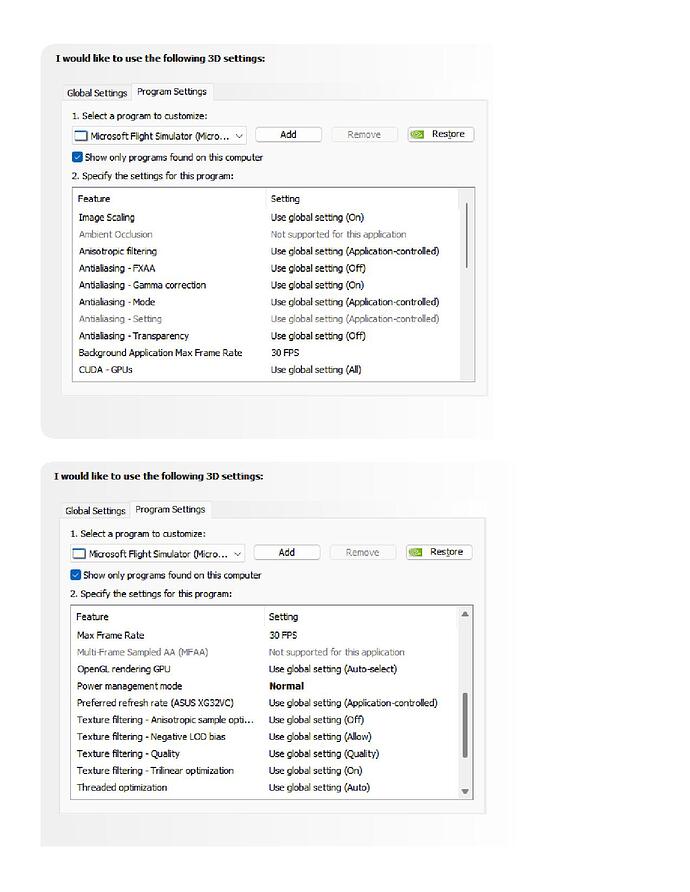Viewport: 690px width, 892px height.
Task: Click 'Use global setting (Quality)' value
Action: [324, 754]
